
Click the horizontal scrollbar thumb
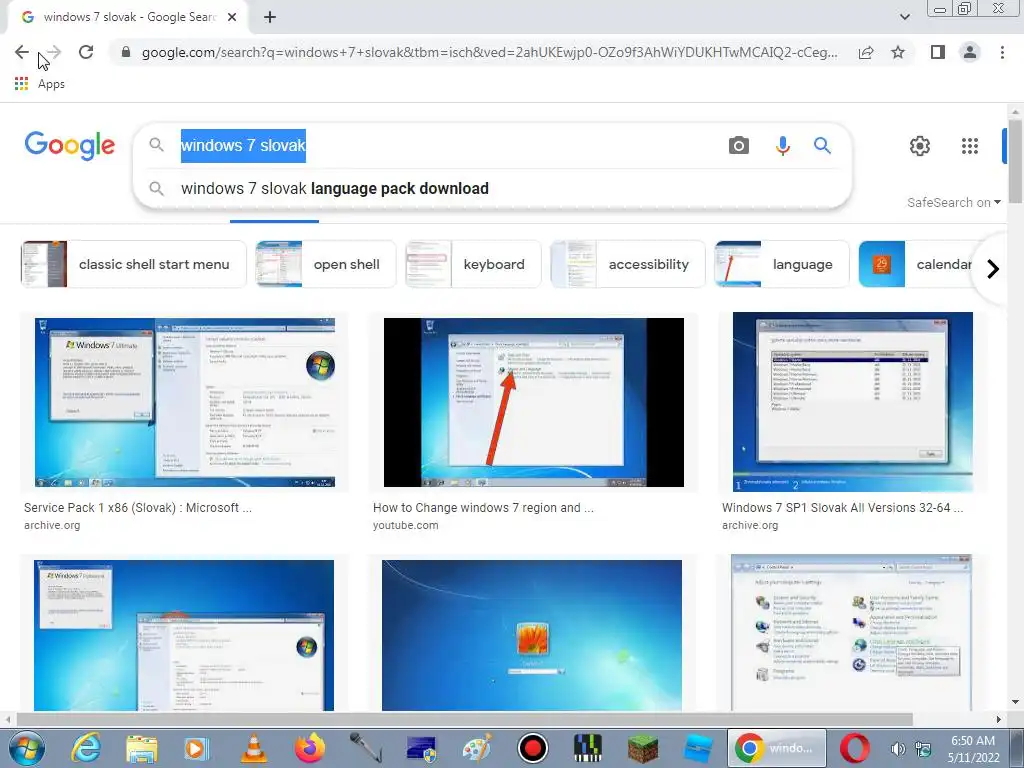[464, 719]
